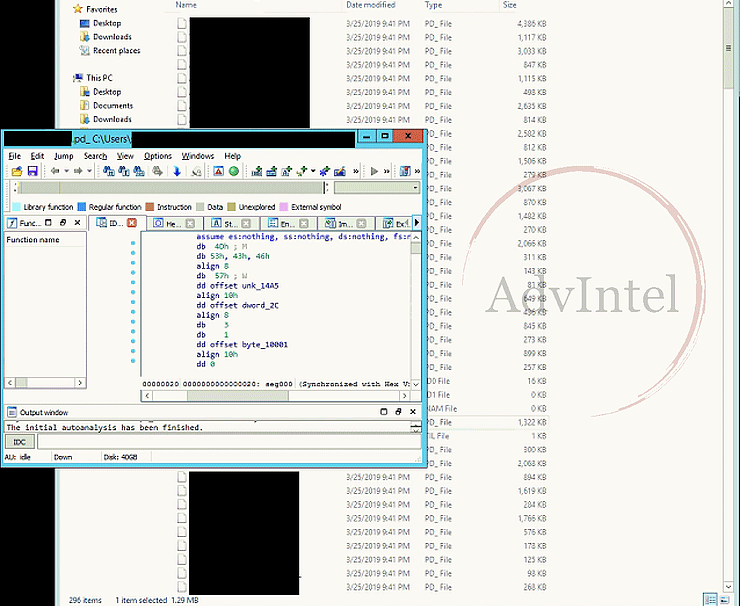Switch to the Enums tab
The image size is (740, 606).
(288, 223)
